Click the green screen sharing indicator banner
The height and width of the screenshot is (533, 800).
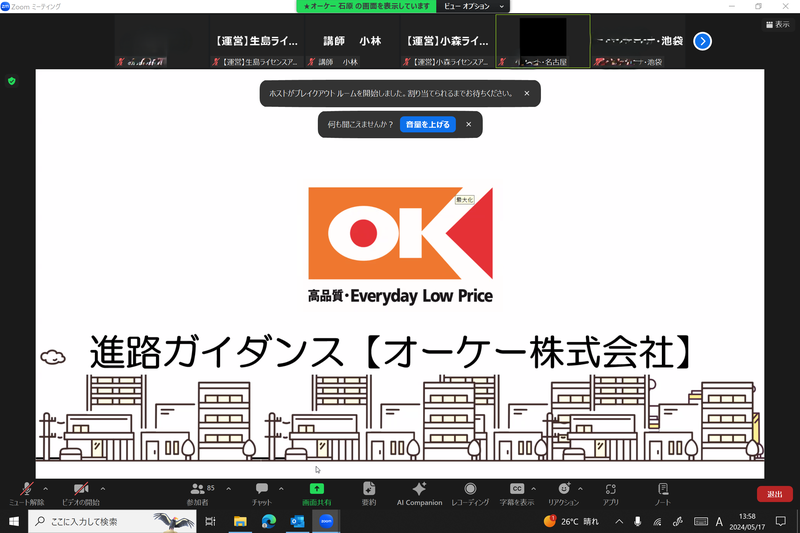pyautogui.click(x=366, y=6)
